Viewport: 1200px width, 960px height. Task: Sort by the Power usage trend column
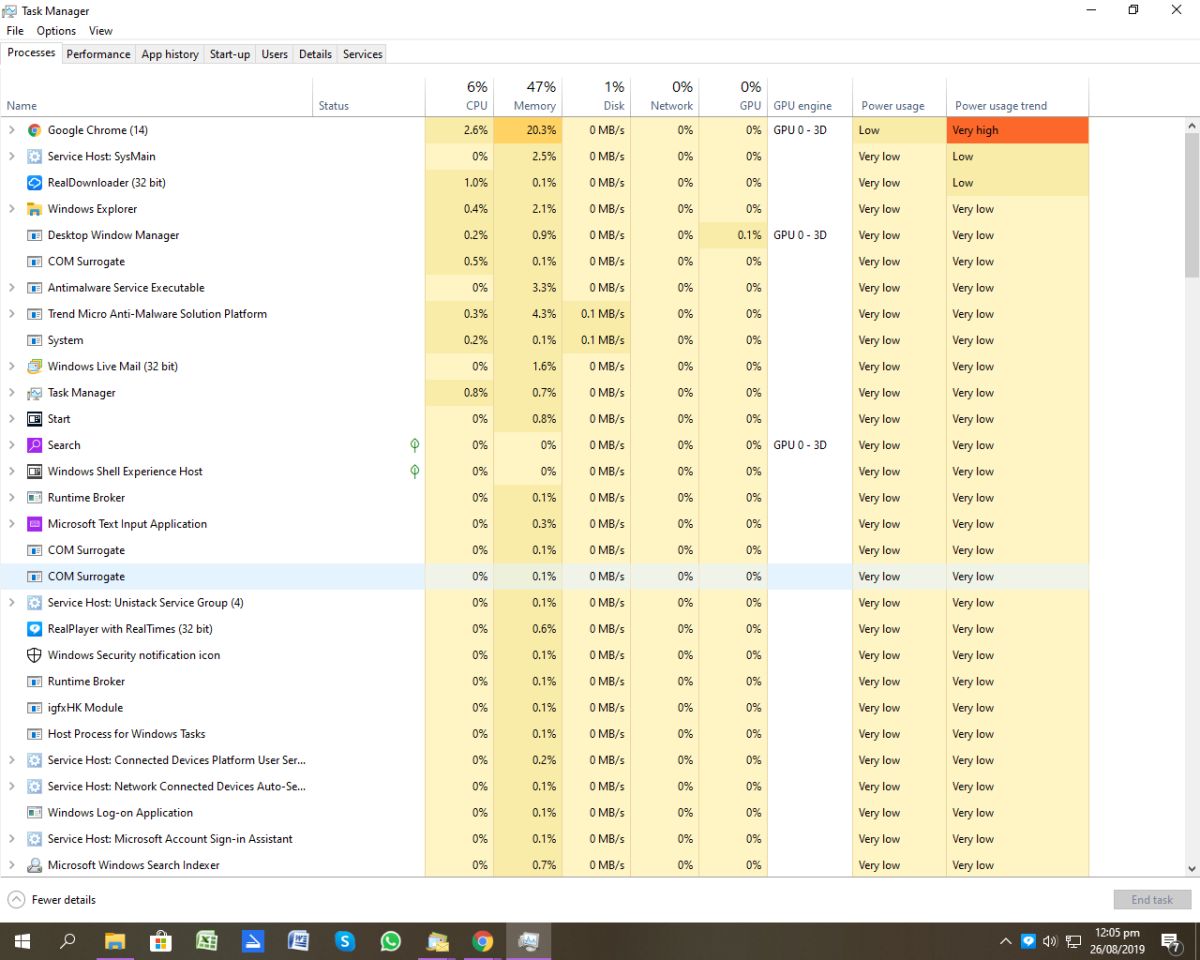(1017, 97)
